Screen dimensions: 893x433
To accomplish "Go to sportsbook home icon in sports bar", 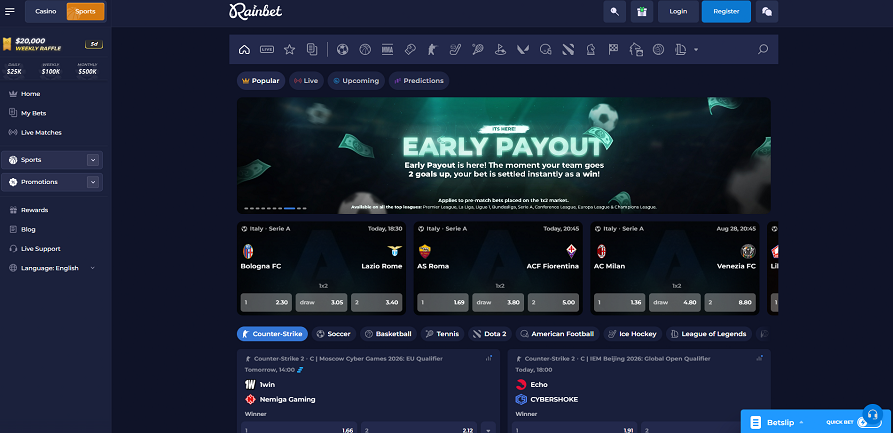I will pyautogui.click(x=244, y=50).
